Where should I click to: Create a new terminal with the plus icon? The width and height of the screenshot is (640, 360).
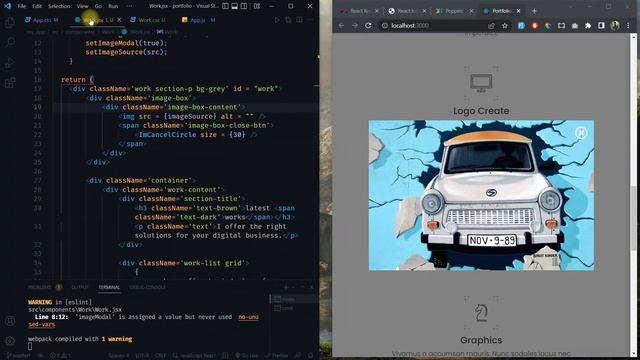286,287
